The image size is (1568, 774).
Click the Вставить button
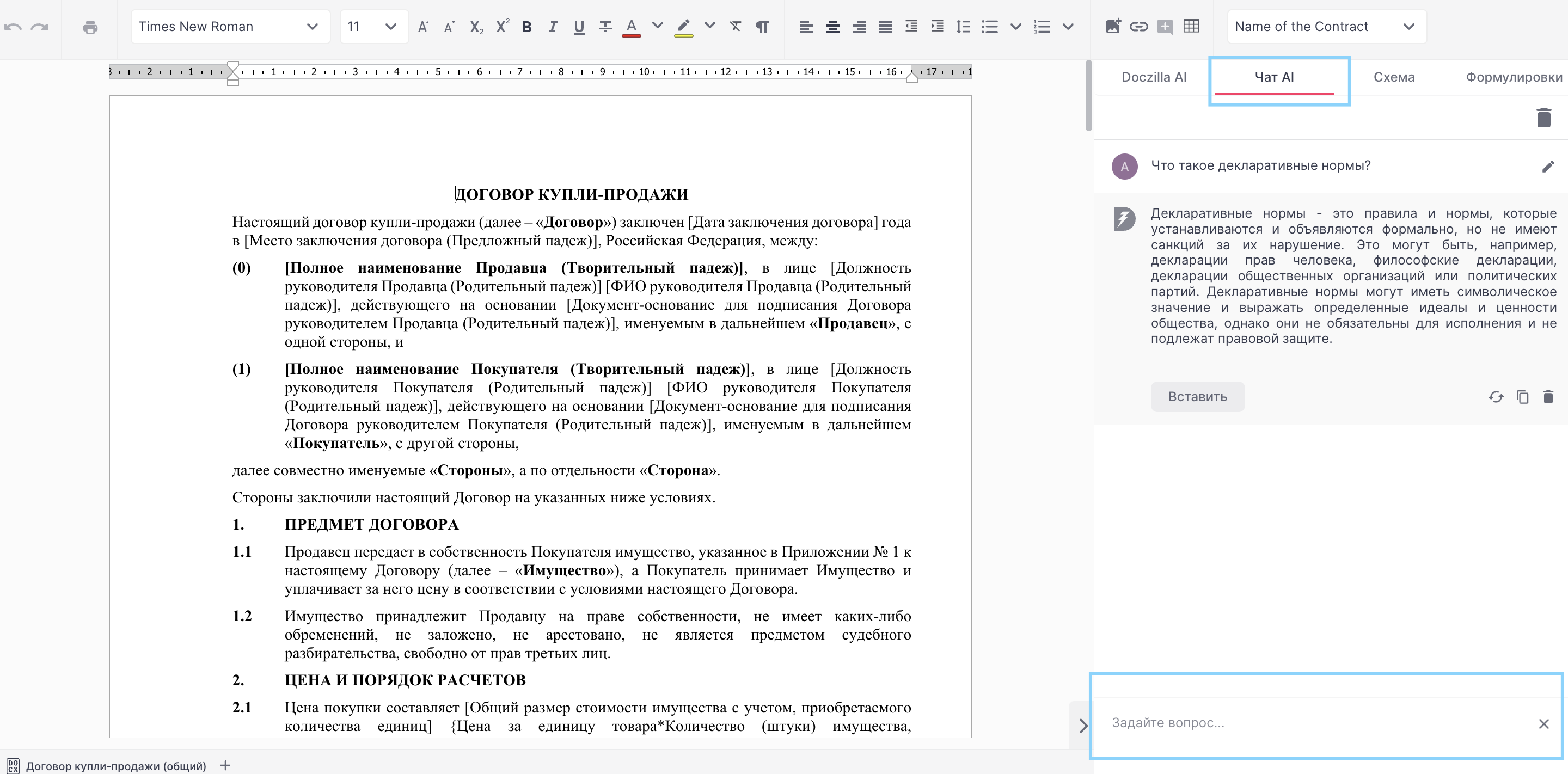(1197, 397)
